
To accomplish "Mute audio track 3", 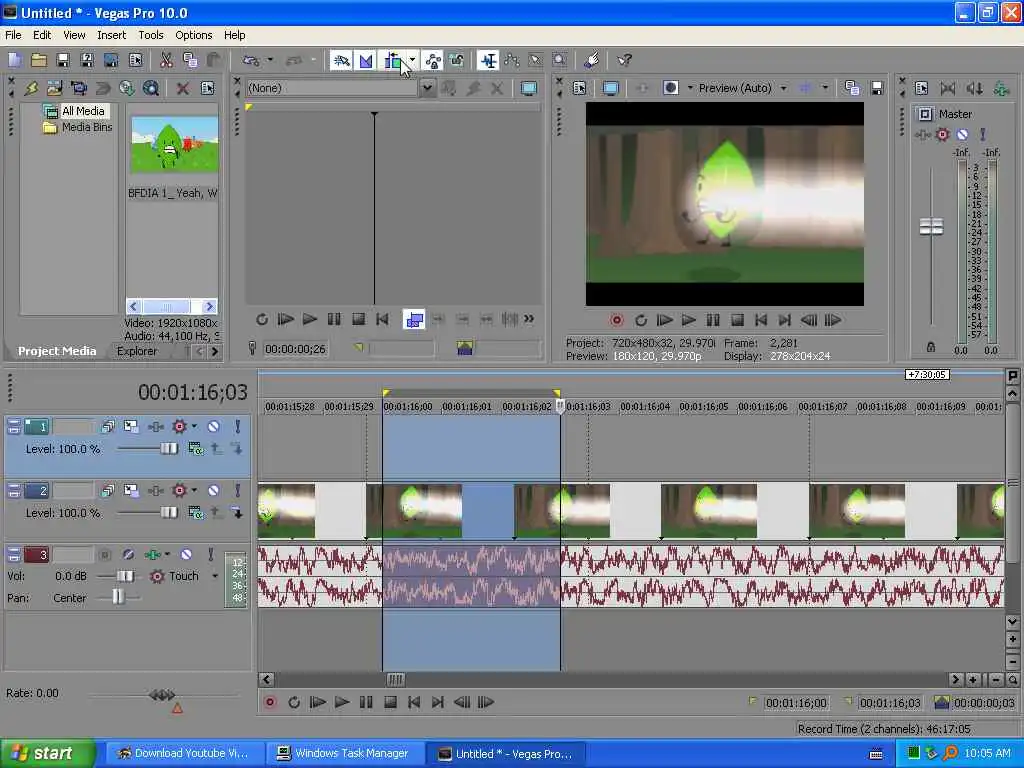I will 186,554.
